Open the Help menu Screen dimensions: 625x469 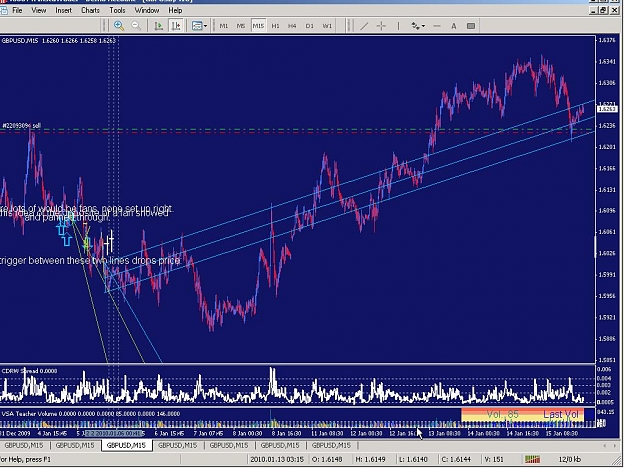click(175, 10)
